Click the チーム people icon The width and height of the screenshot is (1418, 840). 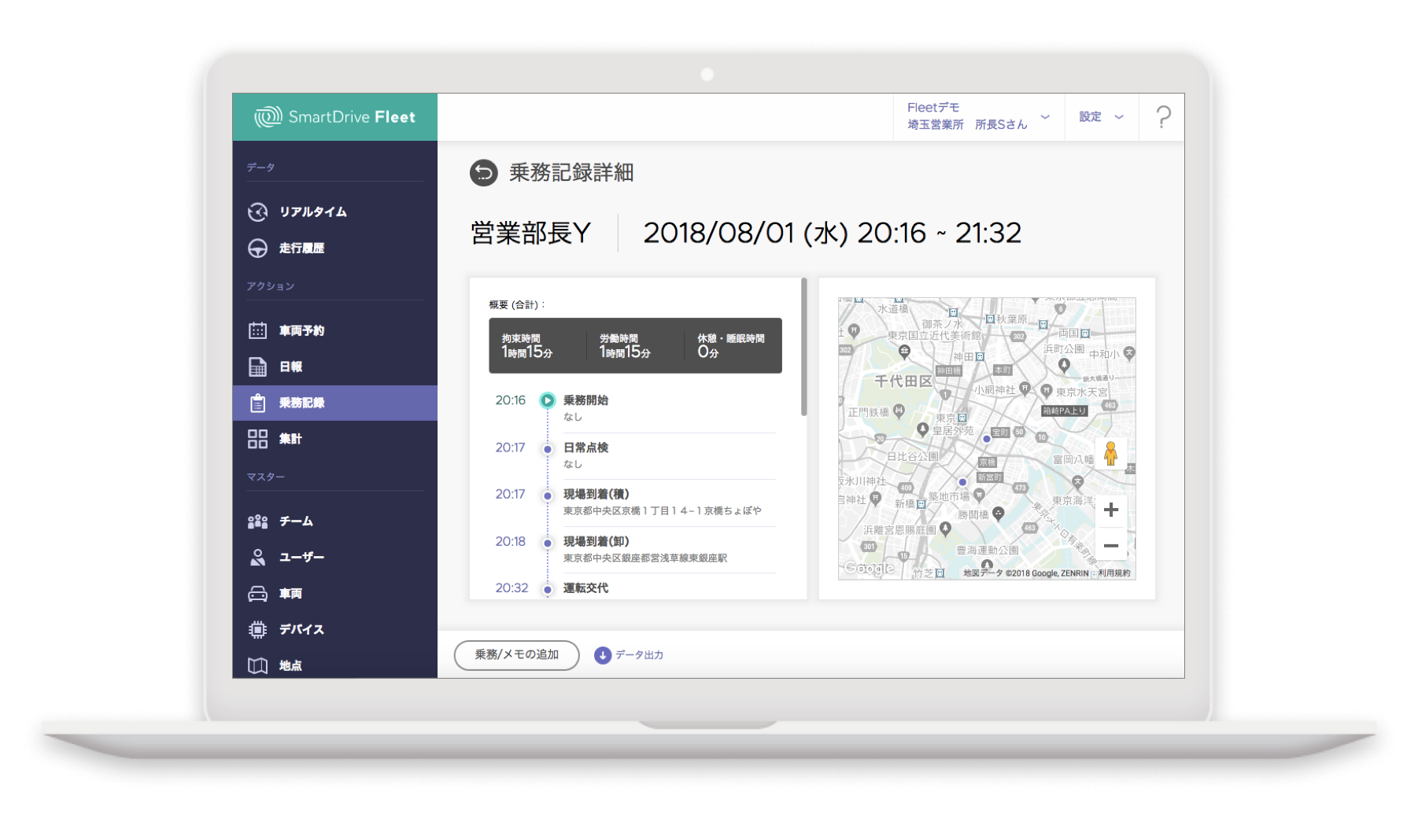tap(258, 521)
